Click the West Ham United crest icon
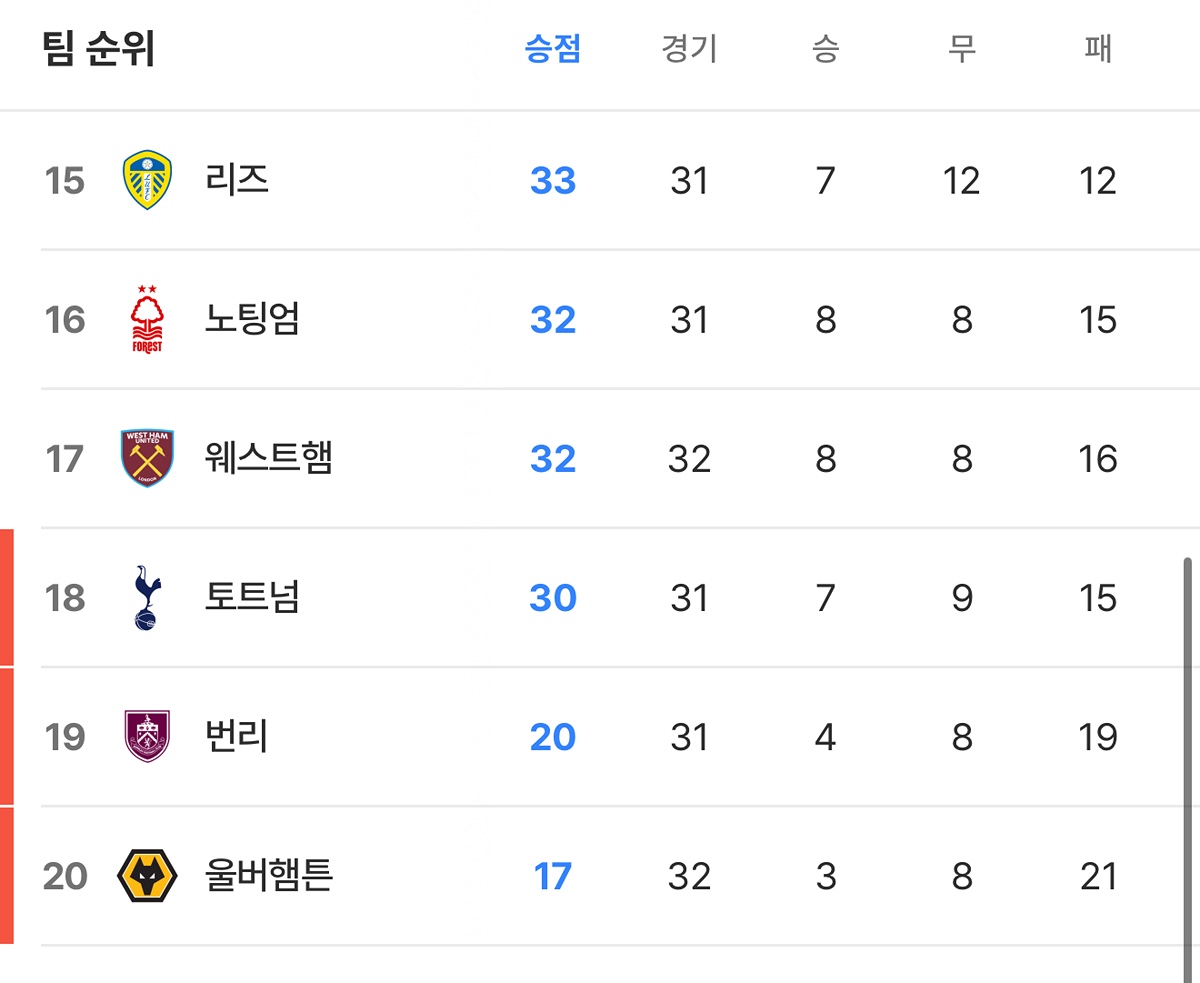The width and height of the screenshot is (1200, 983). (147, 458)
